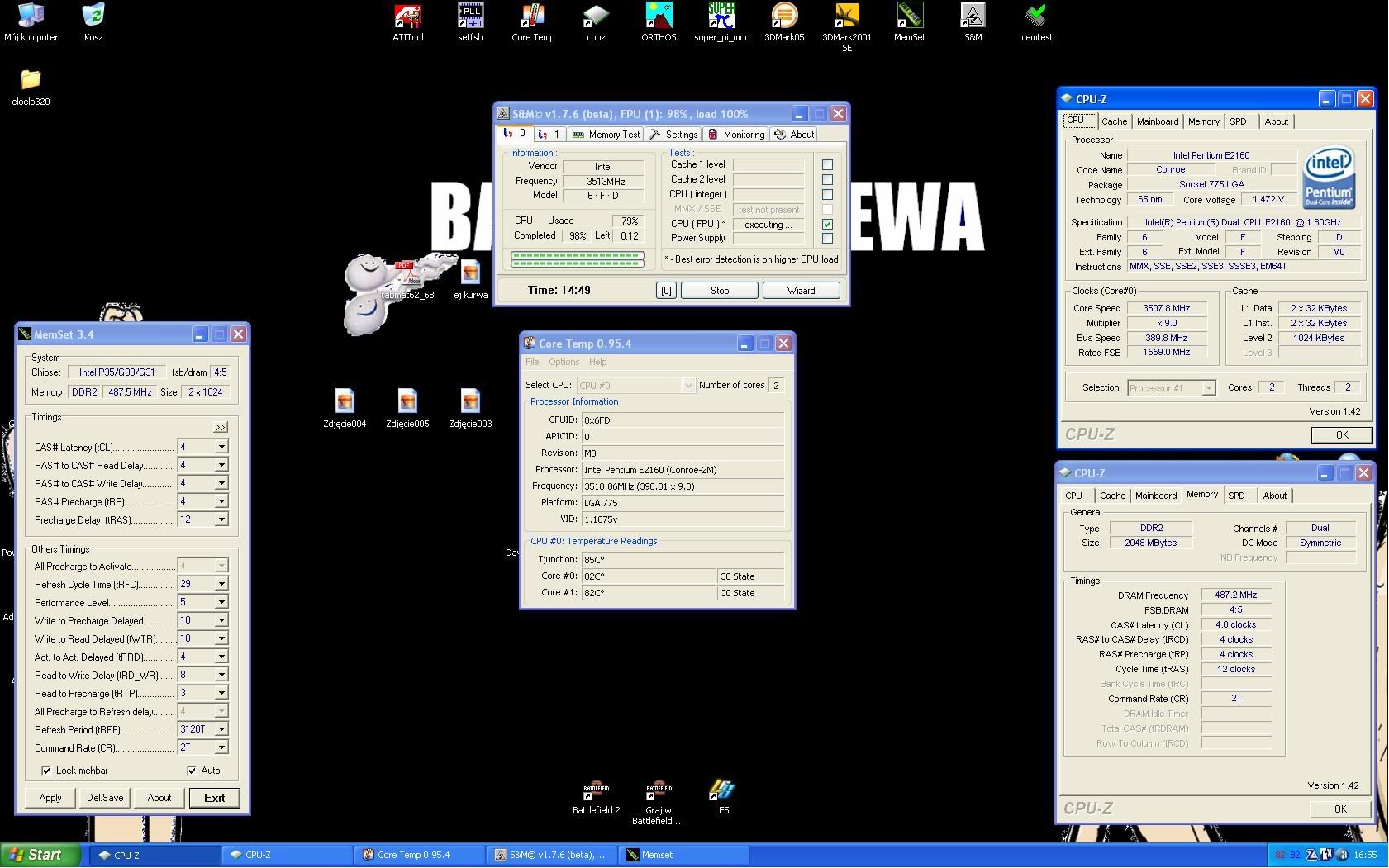
Task: Switch to Memory Test tab in S&M
Action: click(x=606, y=135)
